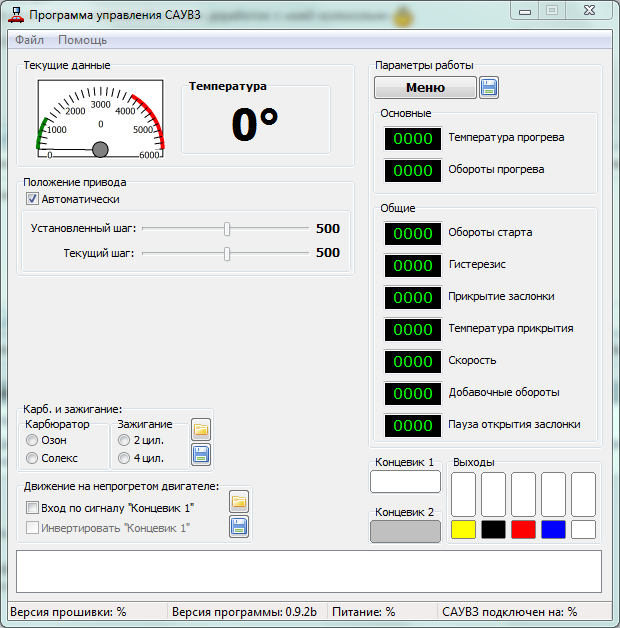620x628 pixels.
Task: Click the output indicator above the yellow swatch
Action: [463, 494]
